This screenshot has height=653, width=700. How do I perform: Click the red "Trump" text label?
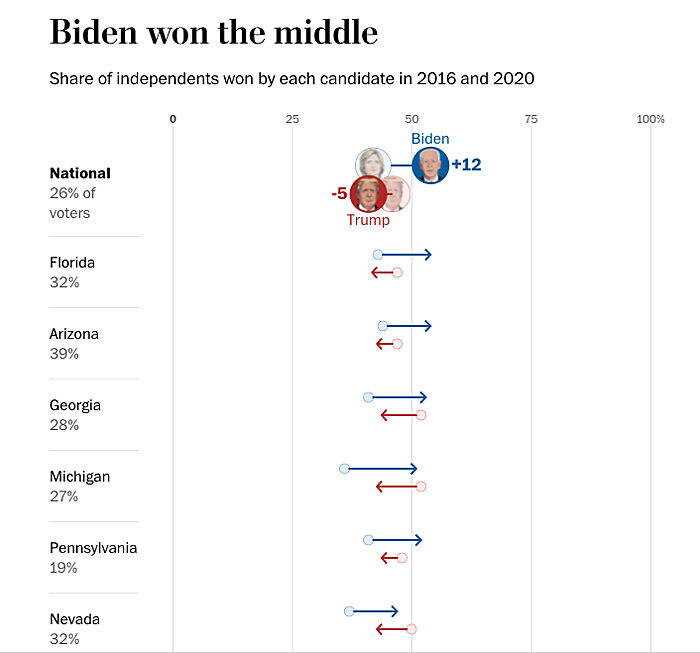pos(368,220)
